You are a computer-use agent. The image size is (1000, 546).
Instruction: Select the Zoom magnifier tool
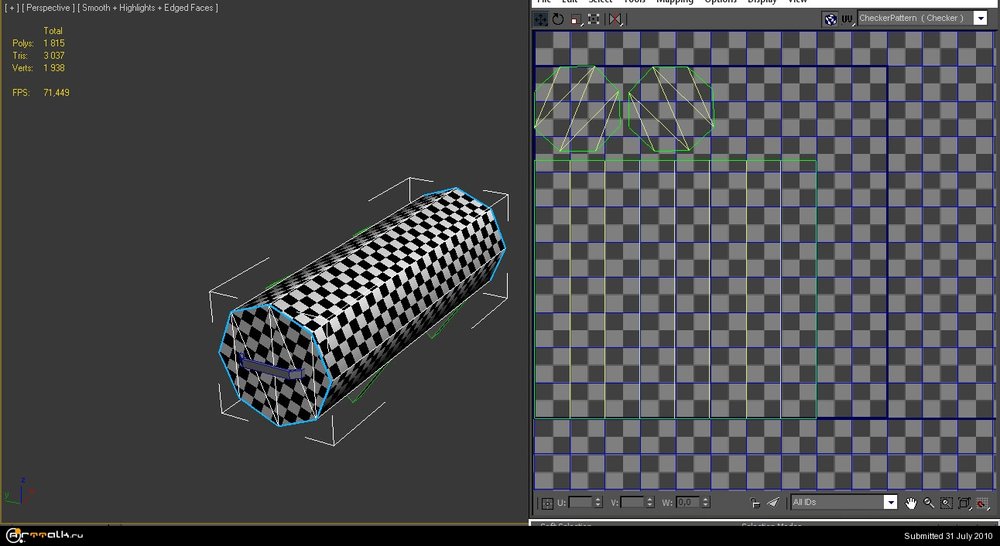pyautogui.click(x=929, y=503)
